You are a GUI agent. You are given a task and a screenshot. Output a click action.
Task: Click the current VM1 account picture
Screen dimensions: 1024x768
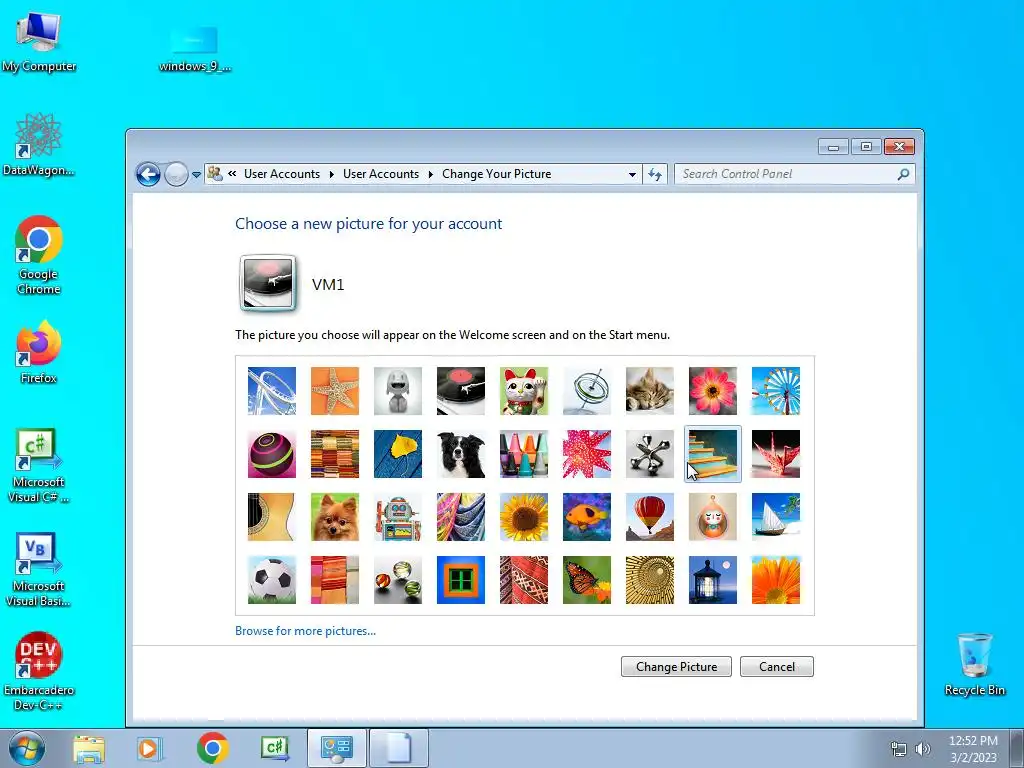coord(268,283)
